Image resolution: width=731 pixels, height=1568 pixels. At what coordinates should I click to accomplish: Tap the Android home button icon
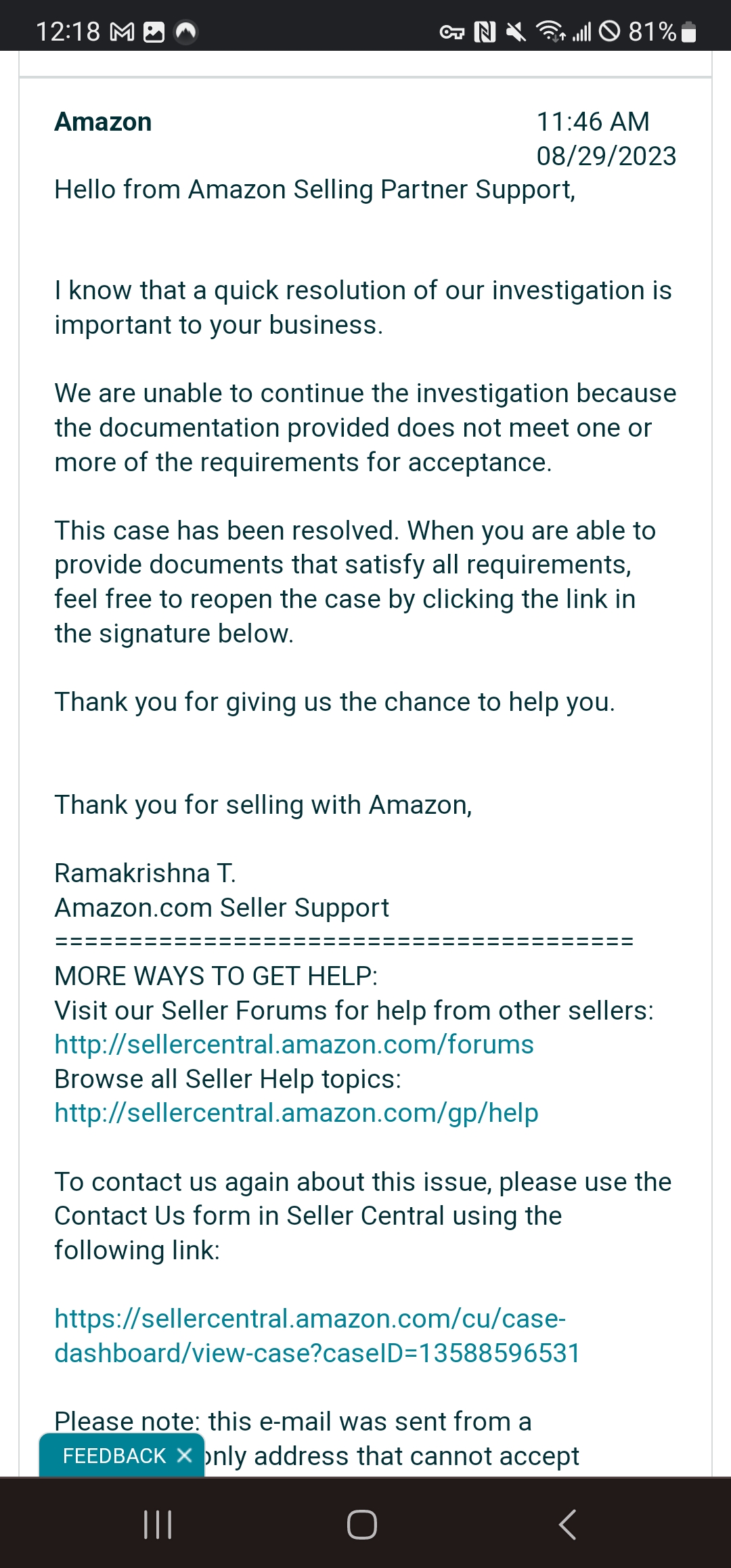362,1525
